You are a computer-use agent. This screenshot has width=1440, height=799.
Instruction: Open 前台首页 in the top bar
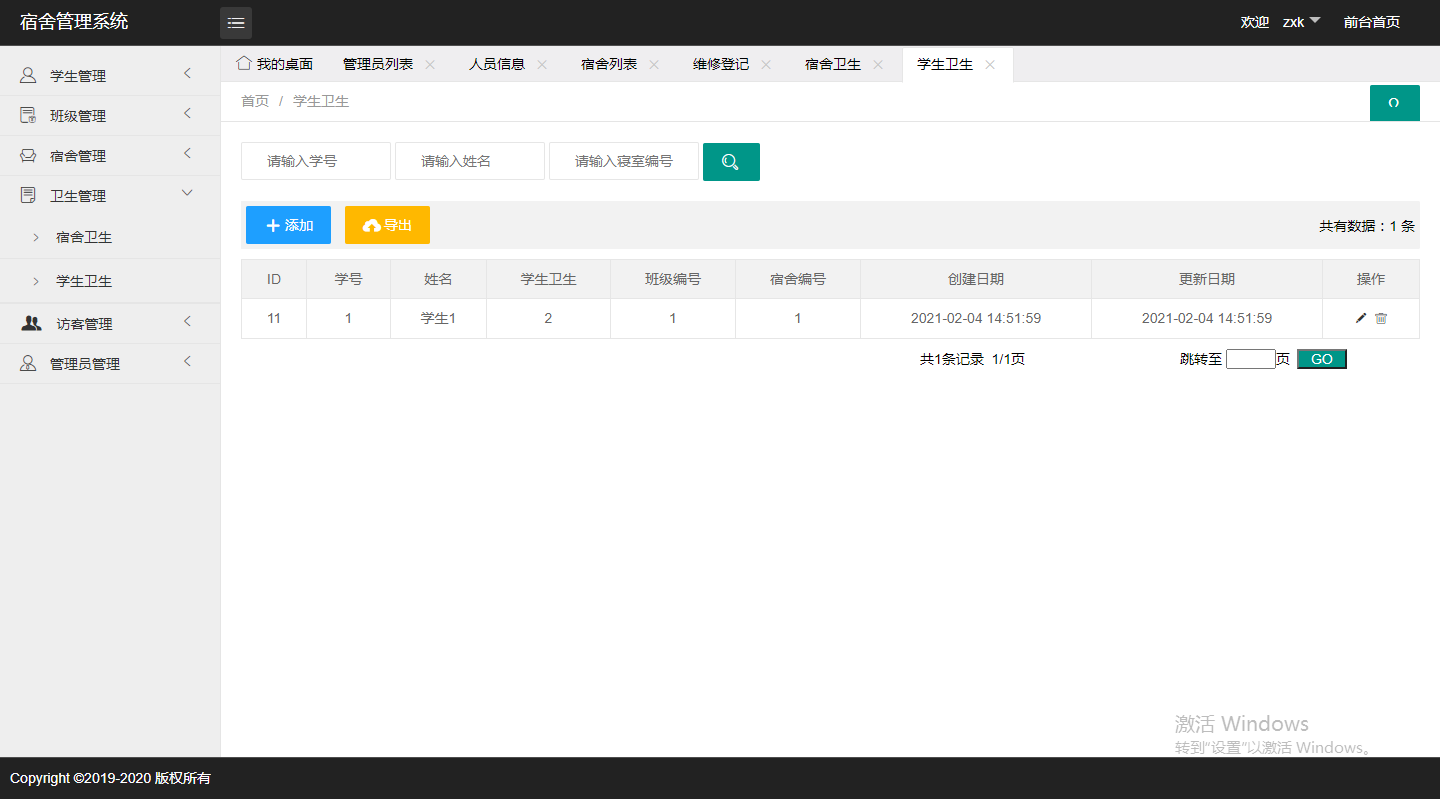(x=1371, y=21)
